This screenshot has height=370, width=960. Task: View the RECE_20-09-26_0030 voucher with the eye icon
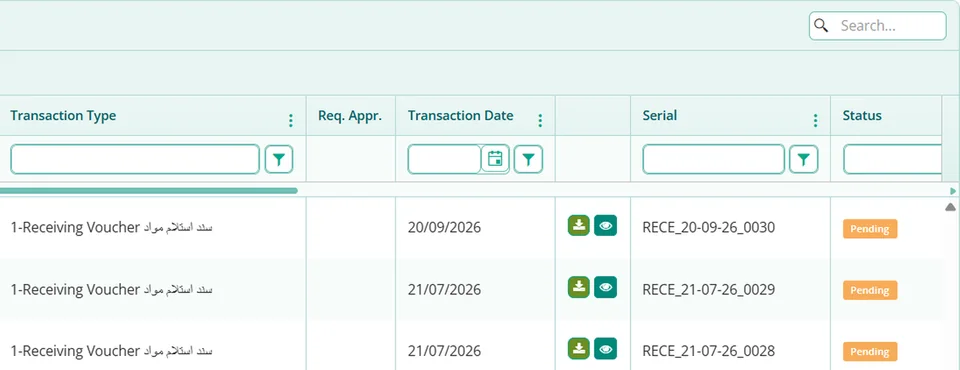click(606, 225)
